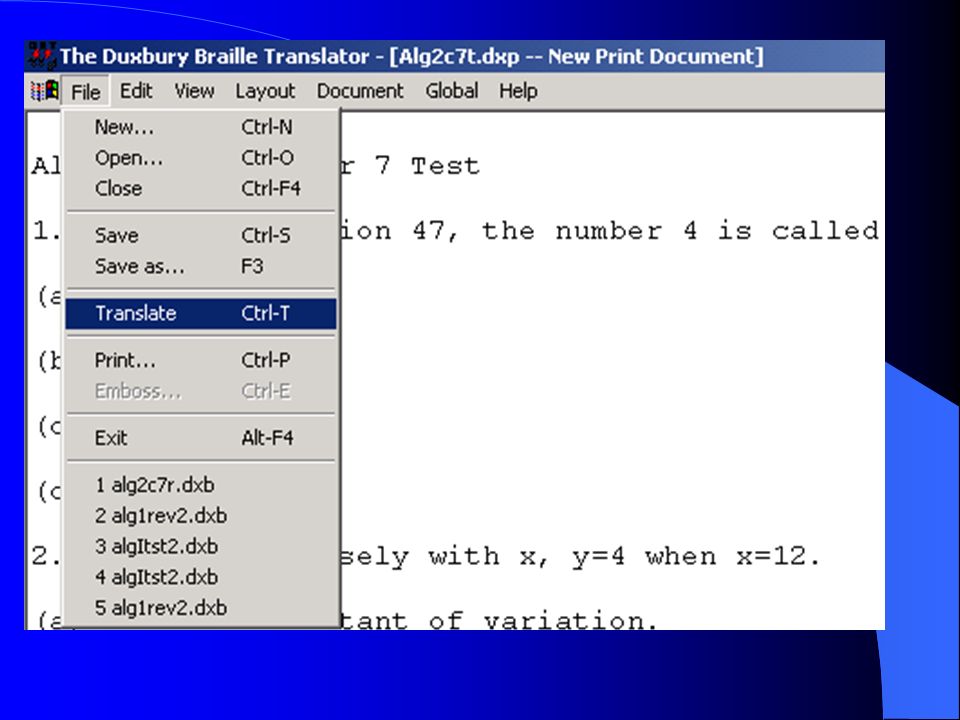The width and height of the screenshot is (960, 720).
Task: Click document line 'y=4 when x=12.'
Action: (x=696, y=557)
